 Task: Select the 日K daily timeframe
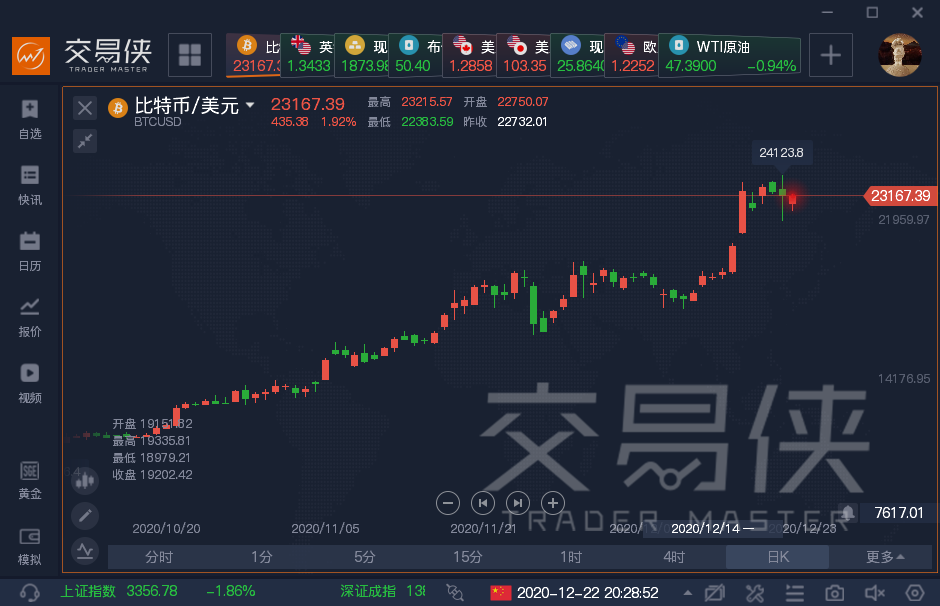tap(778, 557)
